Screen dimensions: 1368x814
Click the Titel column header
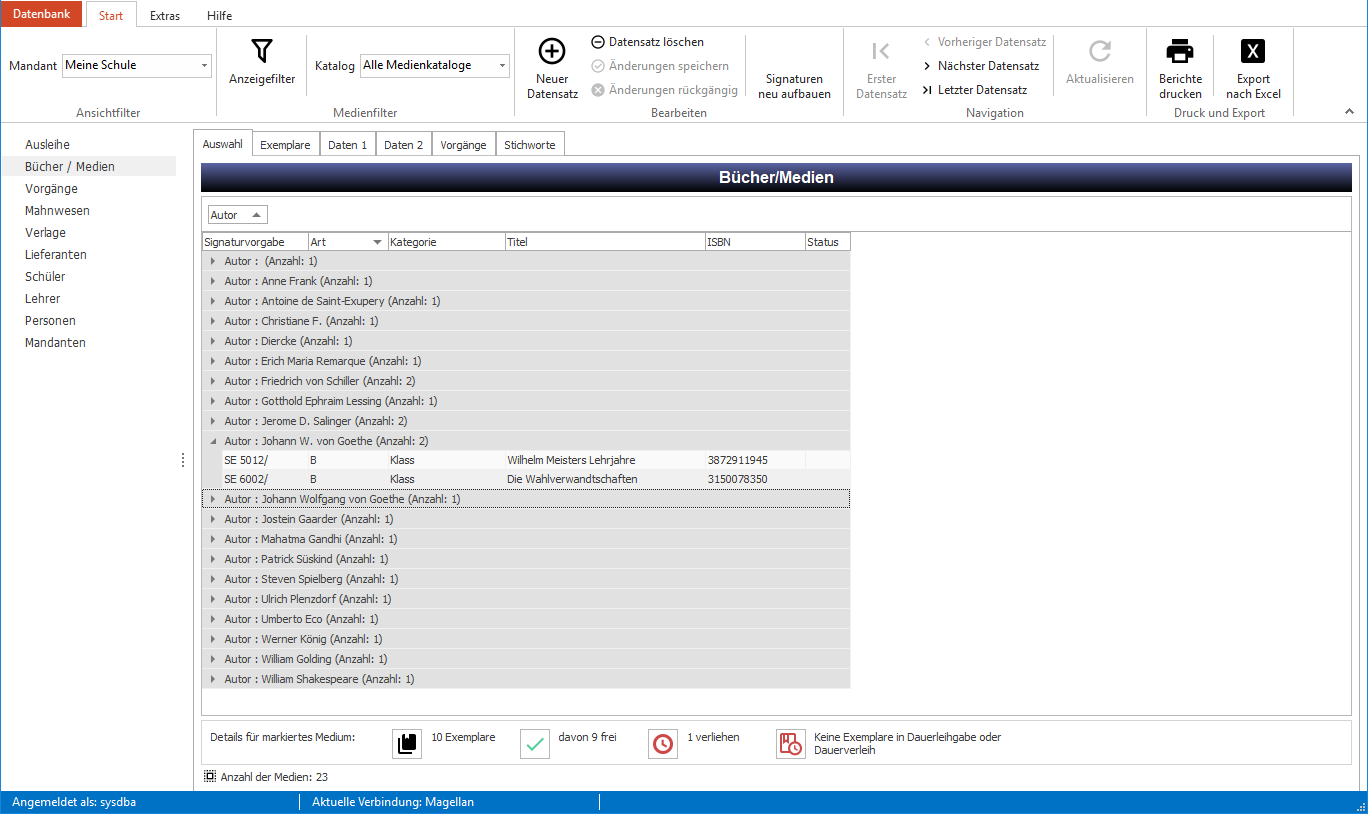[605, 242]
